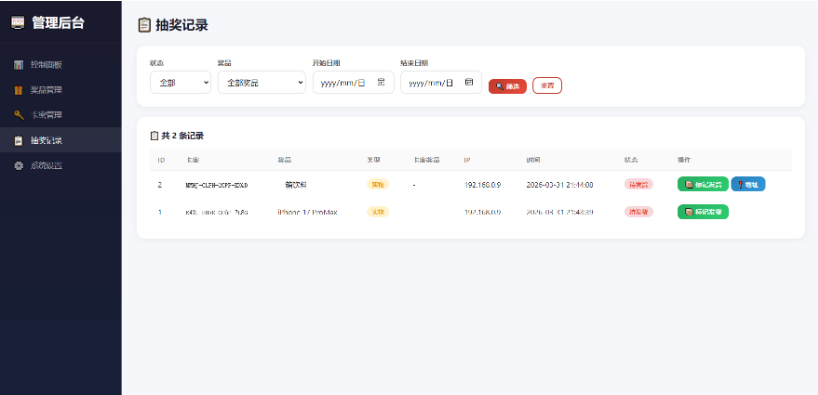The height and width of the screenshot is (395, 818).
Task: Click the red 筛选 search button
Action: pos(507,87)
